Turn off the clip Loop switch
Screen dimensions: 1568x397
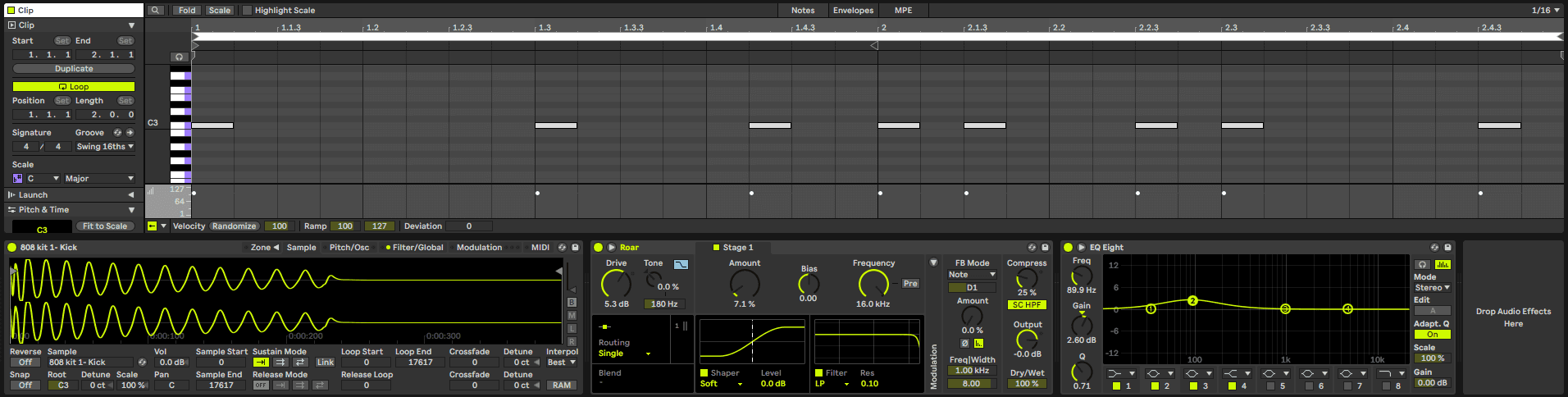pos(74,86)
